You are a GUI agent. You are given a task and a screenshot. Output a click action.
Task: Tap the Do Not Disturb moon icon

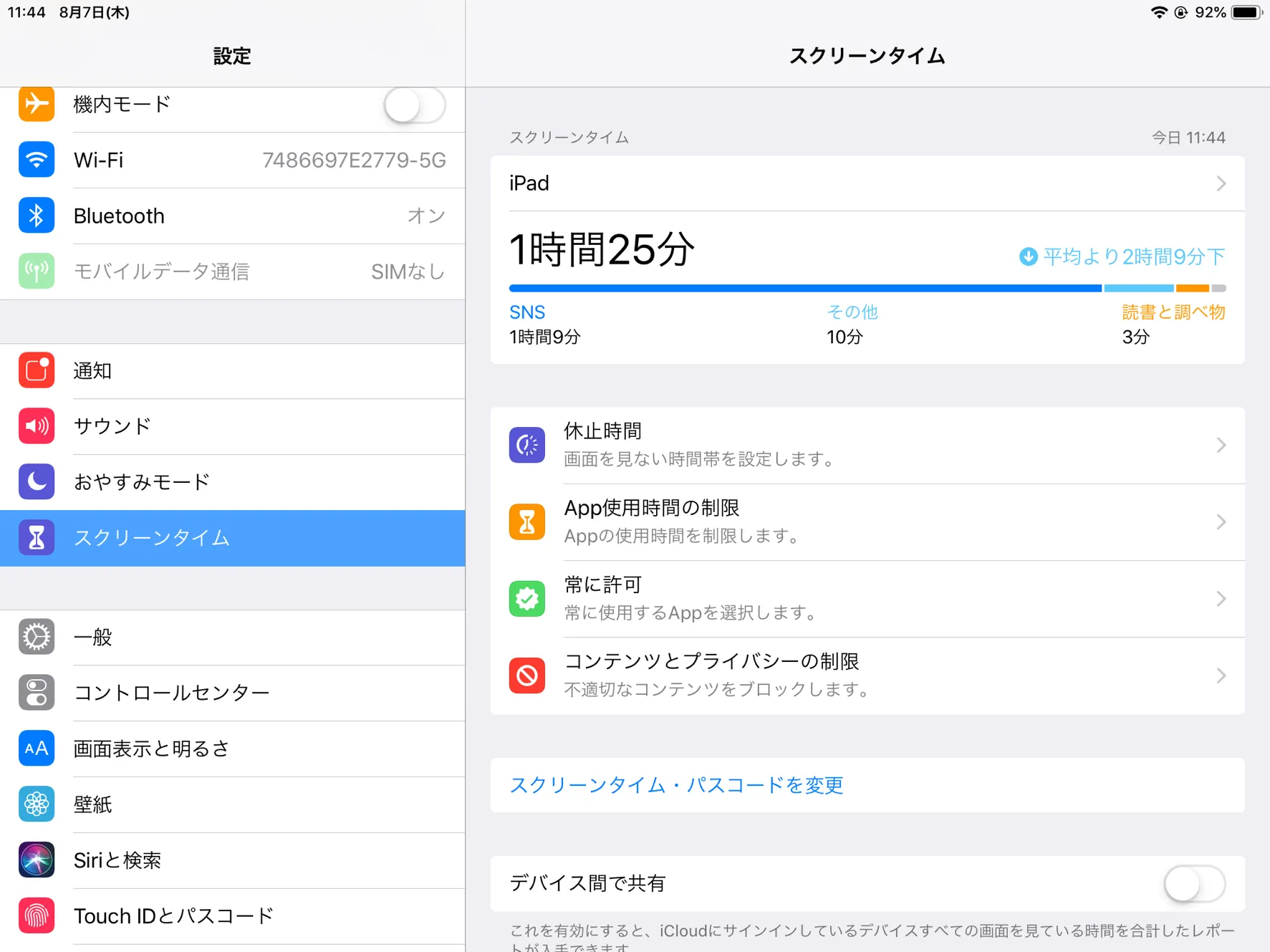click(37, 481)
